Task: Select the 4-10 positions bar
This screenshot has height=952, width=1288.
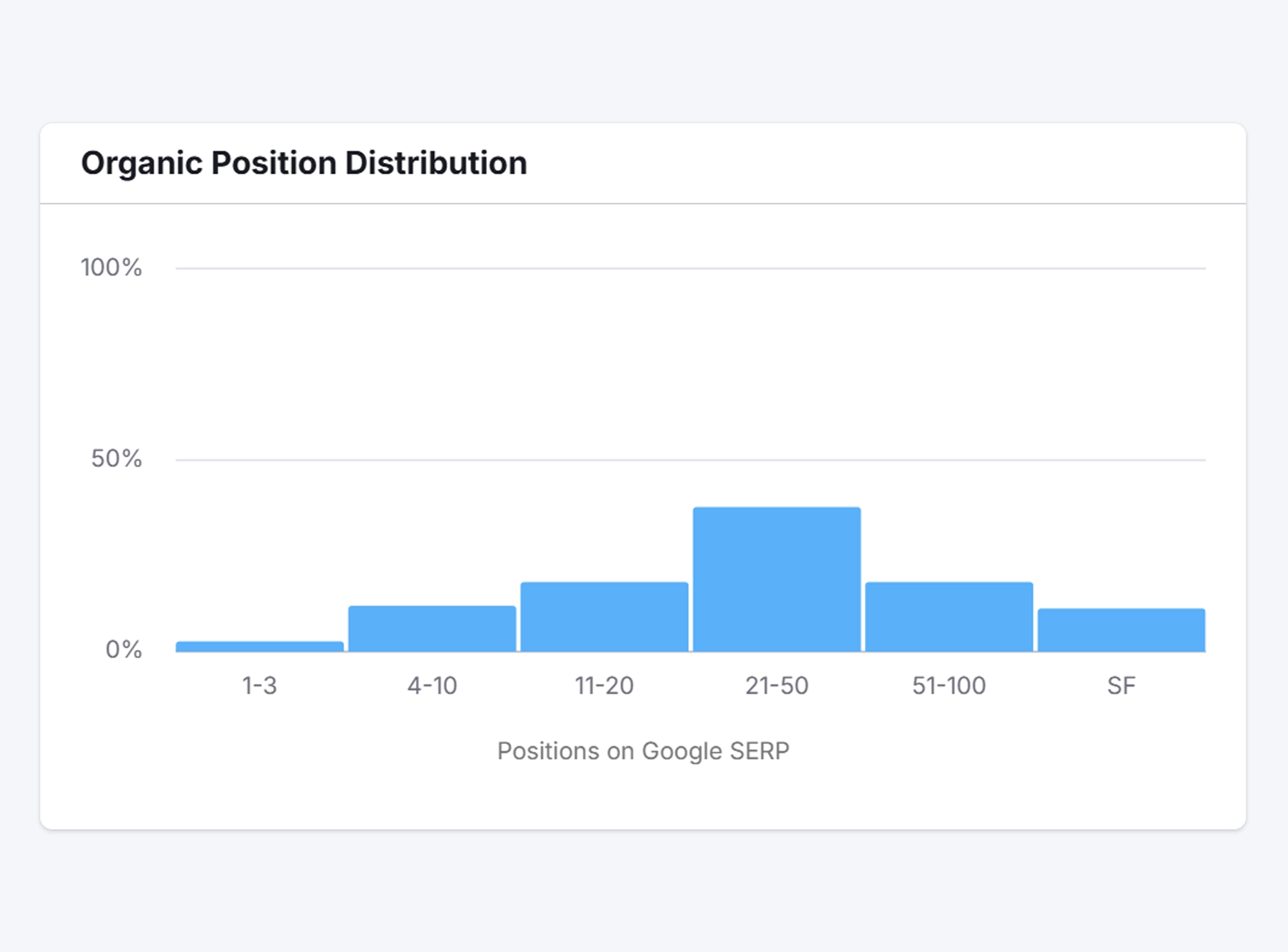Action: [x=432, y=629]
